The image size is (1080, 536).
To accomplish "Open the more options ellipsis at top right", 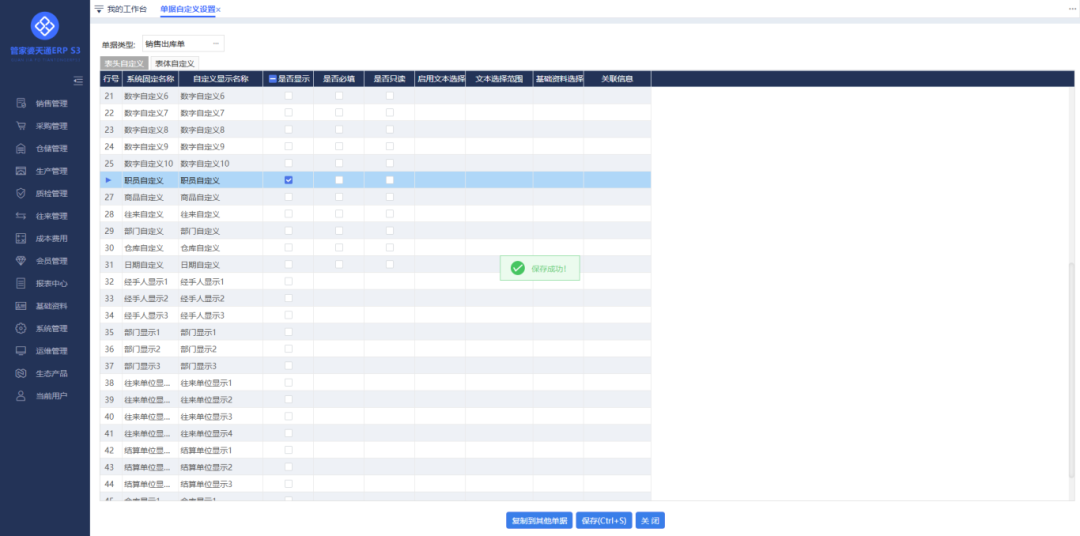I will (x=1071, y=9).
